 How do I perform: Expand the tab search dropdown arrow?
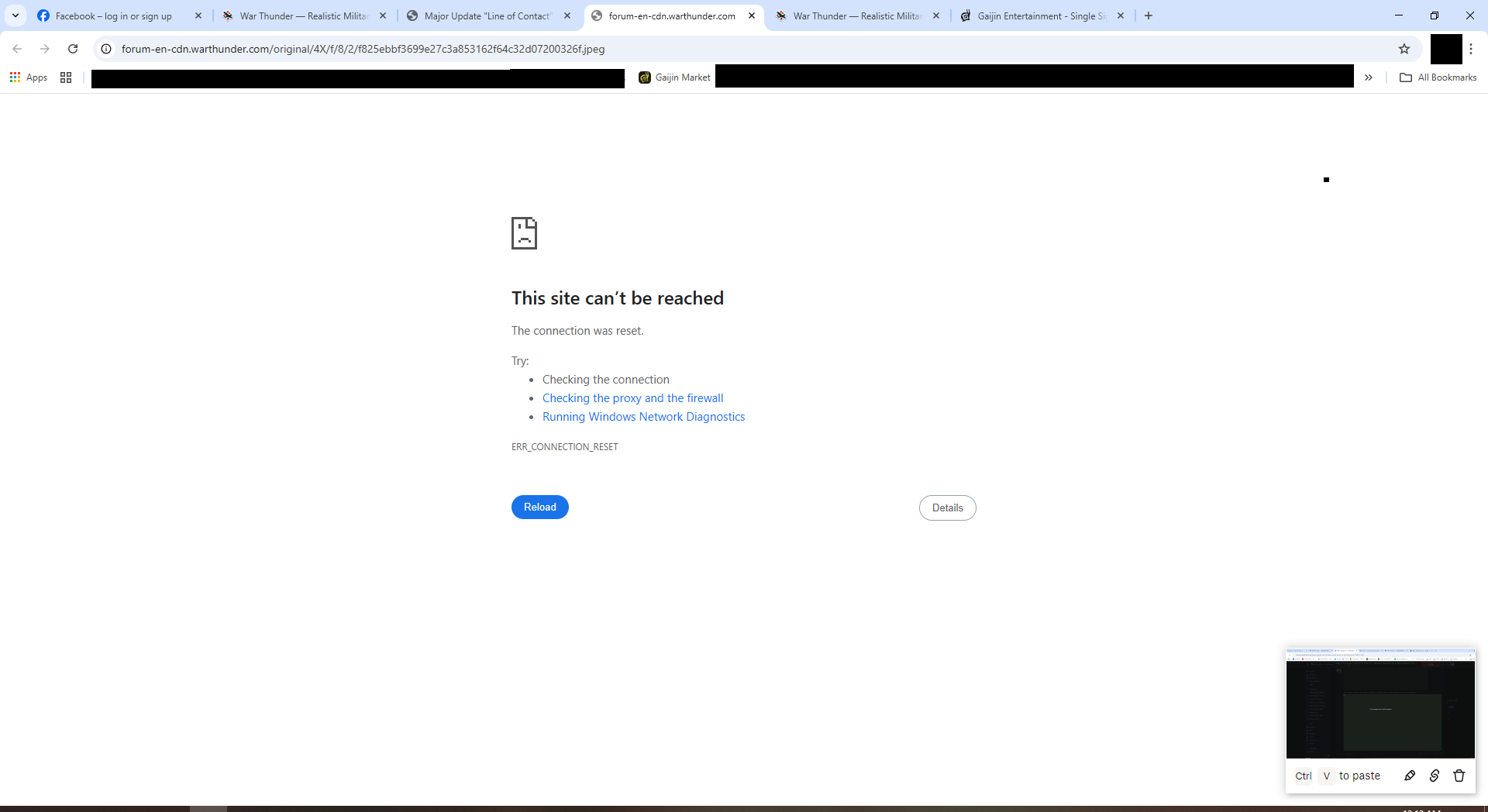click(x=15, y=15)
